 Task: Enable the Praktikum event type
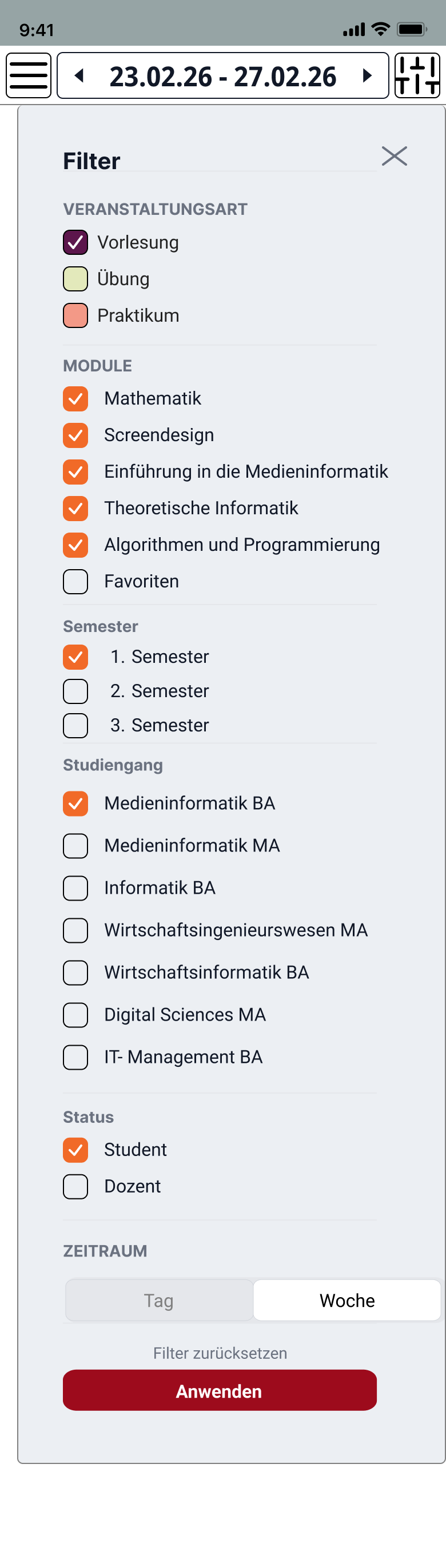point(75,315)
